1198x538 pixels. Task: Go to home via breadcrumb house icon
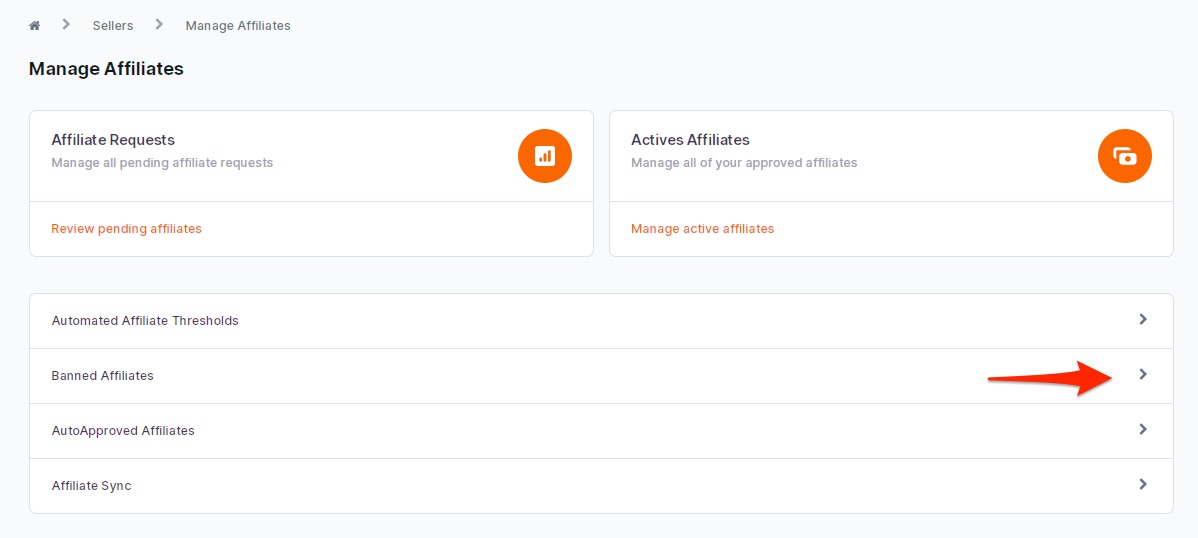[34, 26]
